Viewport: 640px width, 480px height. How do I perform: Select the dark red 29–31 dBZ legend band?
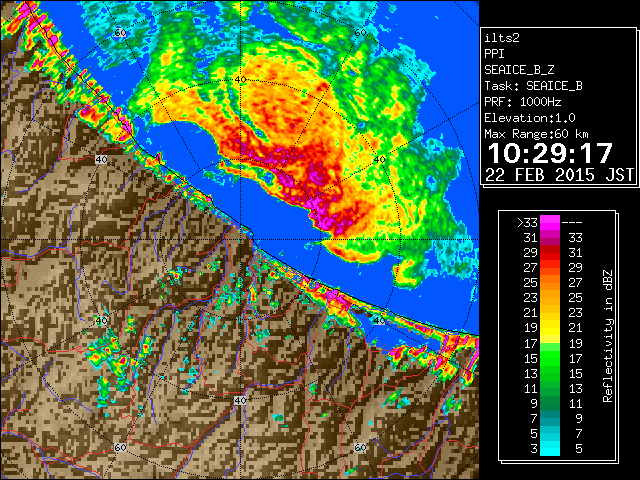(550, 253)
